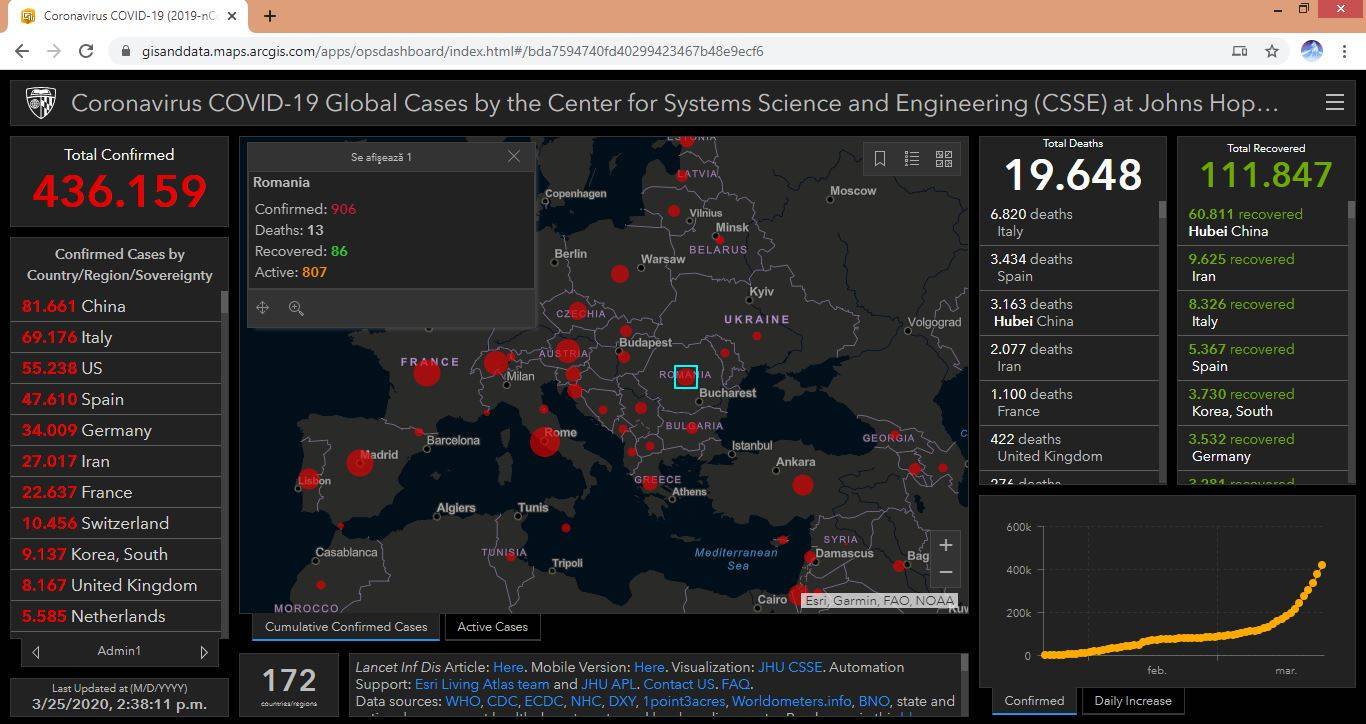Click the pan icon in Romania popup
Image resolution: width=1366 pixels, height=724 pixels.
coord(263,308)
